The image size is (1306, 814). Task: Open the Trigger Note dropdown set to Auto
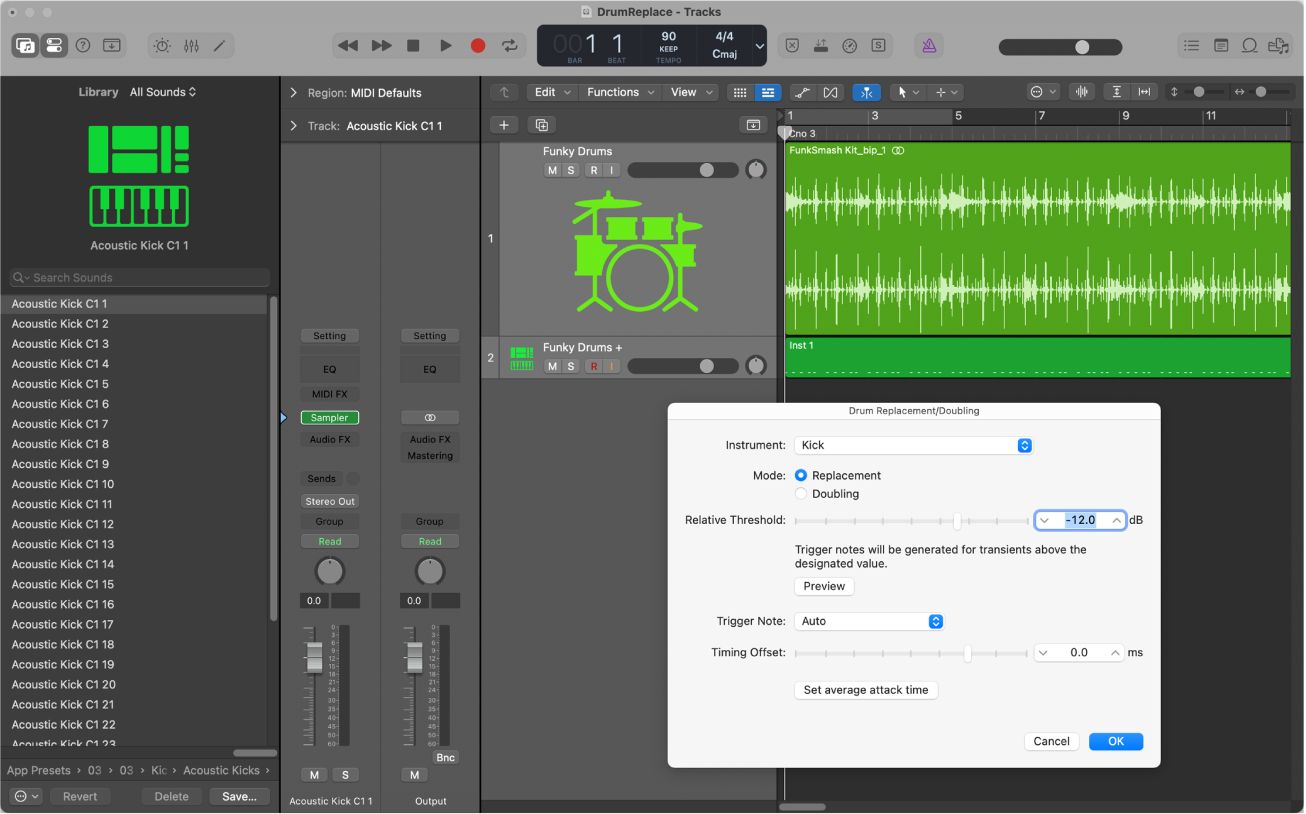coord(867,621)
